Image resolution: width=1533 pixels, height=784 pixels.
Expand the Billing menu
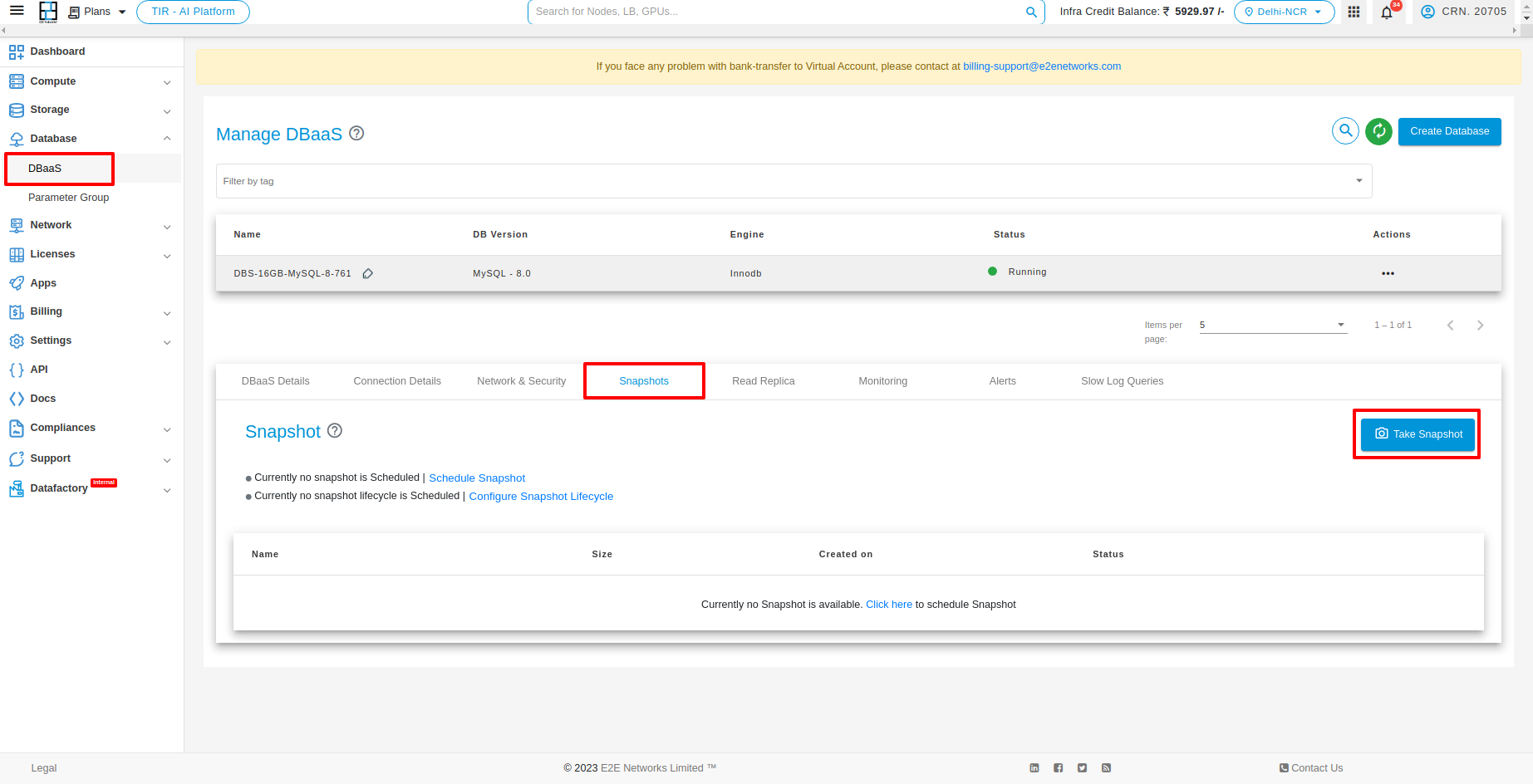pos(91,311)
